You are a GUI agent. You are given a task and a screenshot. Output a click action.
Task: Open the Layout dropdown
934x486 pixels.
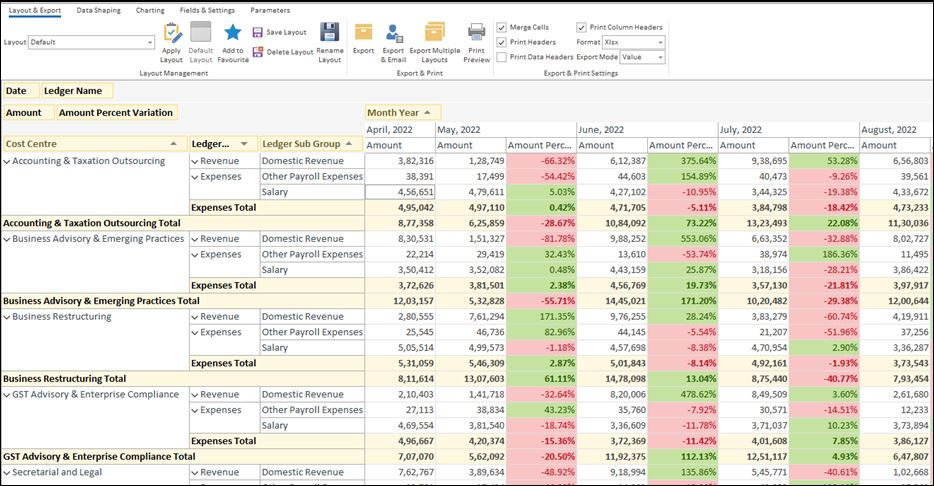[x=150, y=43]
